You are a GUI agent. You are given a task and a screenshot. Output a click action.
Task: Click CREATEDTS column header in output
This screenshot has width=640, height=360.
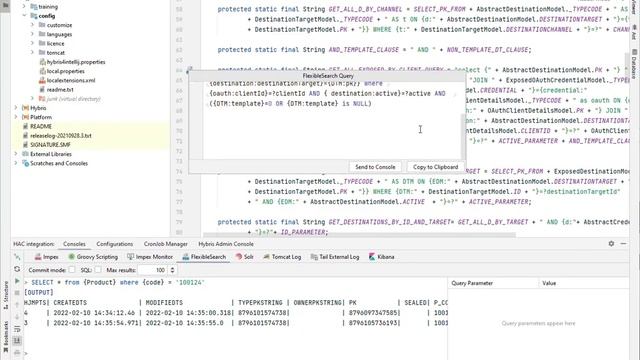click(x=70, y=302)
